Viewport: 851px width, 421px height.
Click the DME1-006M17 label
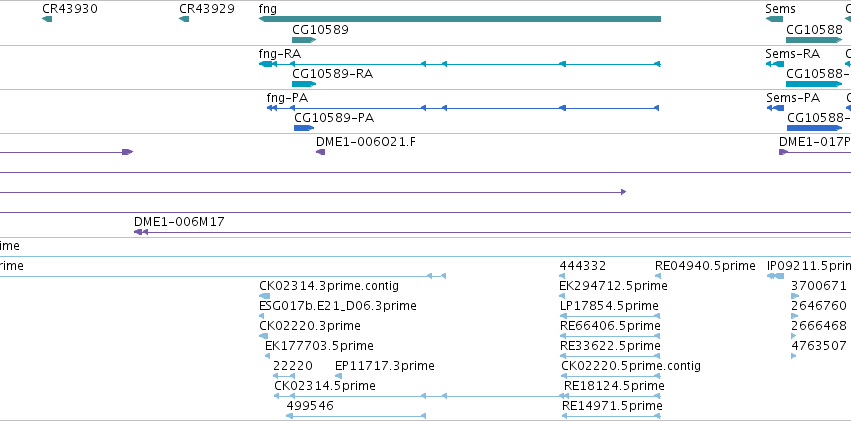point(179,221)
